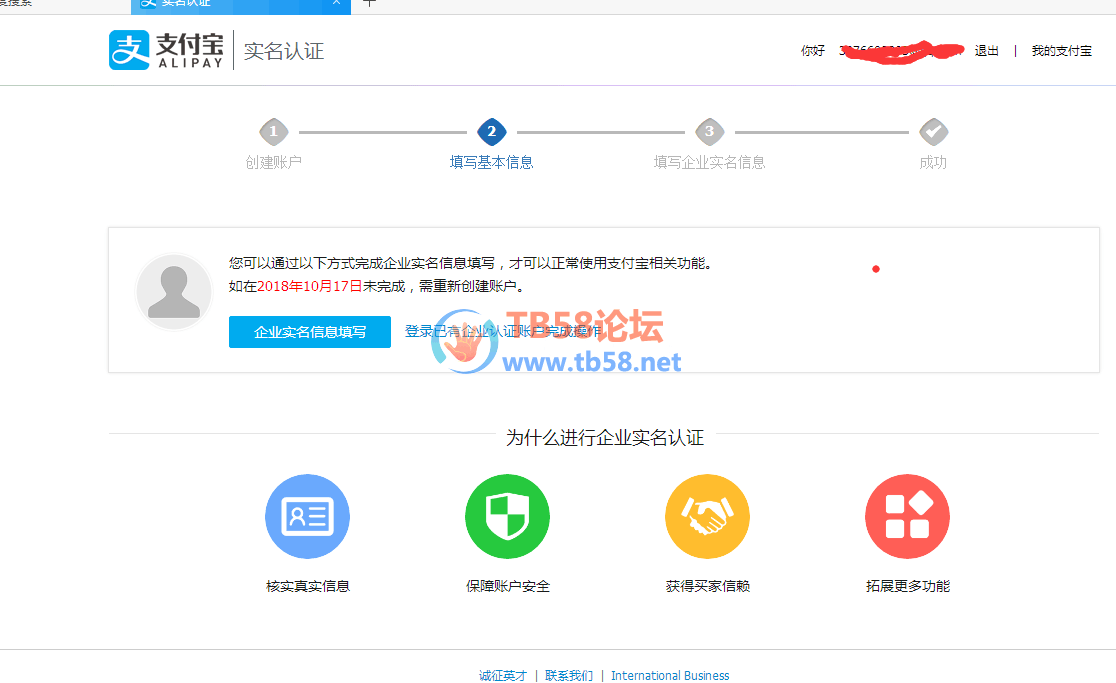Viewport: 1116px width, 683px height.
Task: Click the step 3 填写企业实名信息 diamond icon
Action: pyautogui.click(x=710, y=132)
